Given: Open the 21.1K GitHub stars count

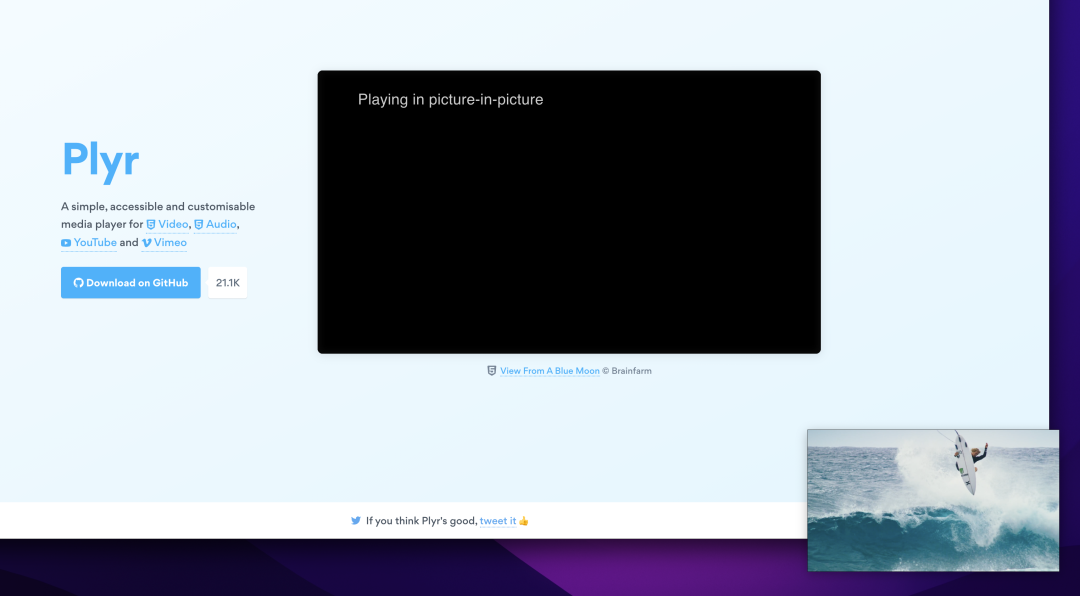Looking at the screenshot, I should [x=228, y=283].
